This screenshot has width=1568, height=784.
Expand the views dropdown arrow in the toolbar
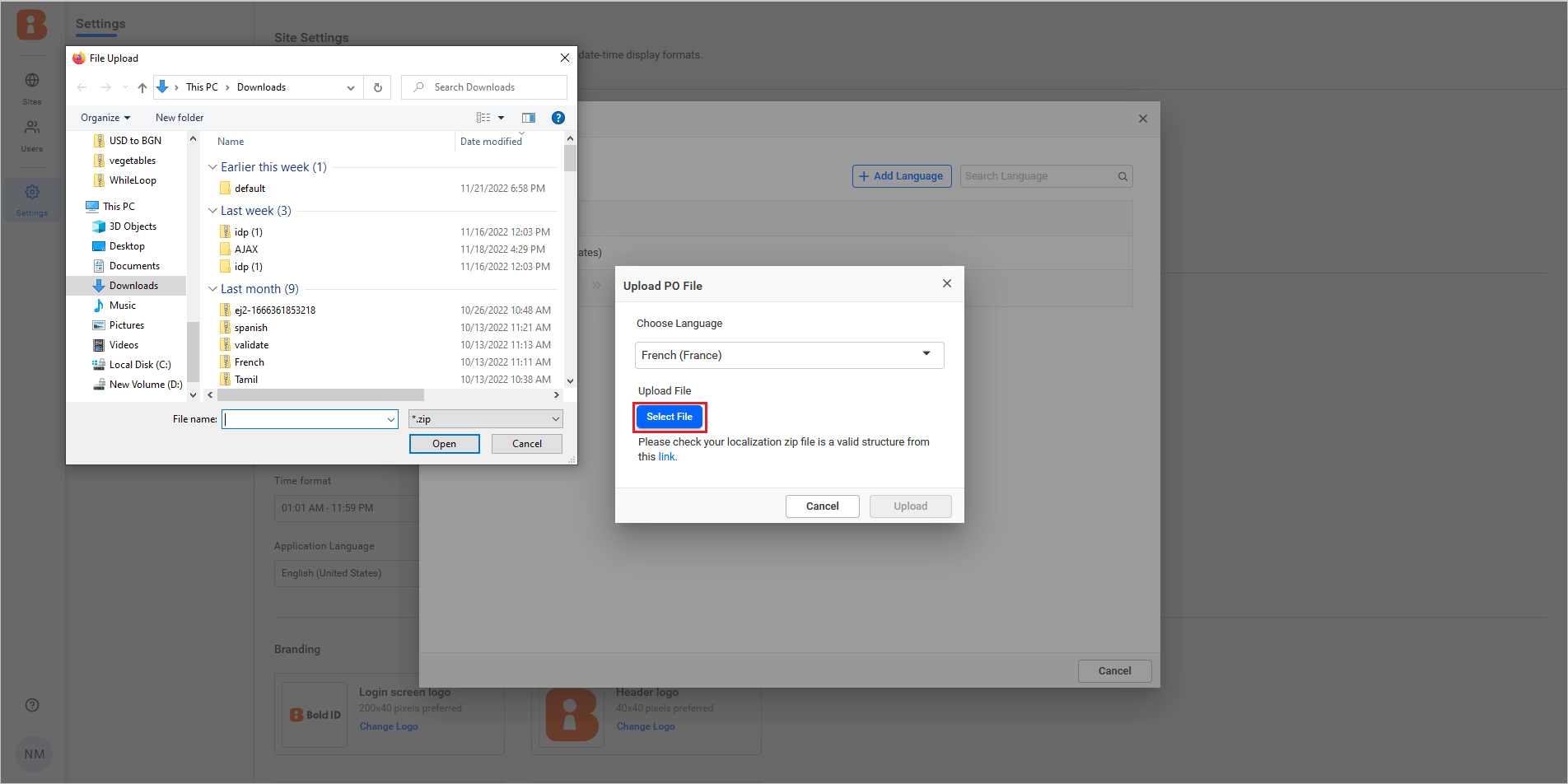[x=501, y=117]
